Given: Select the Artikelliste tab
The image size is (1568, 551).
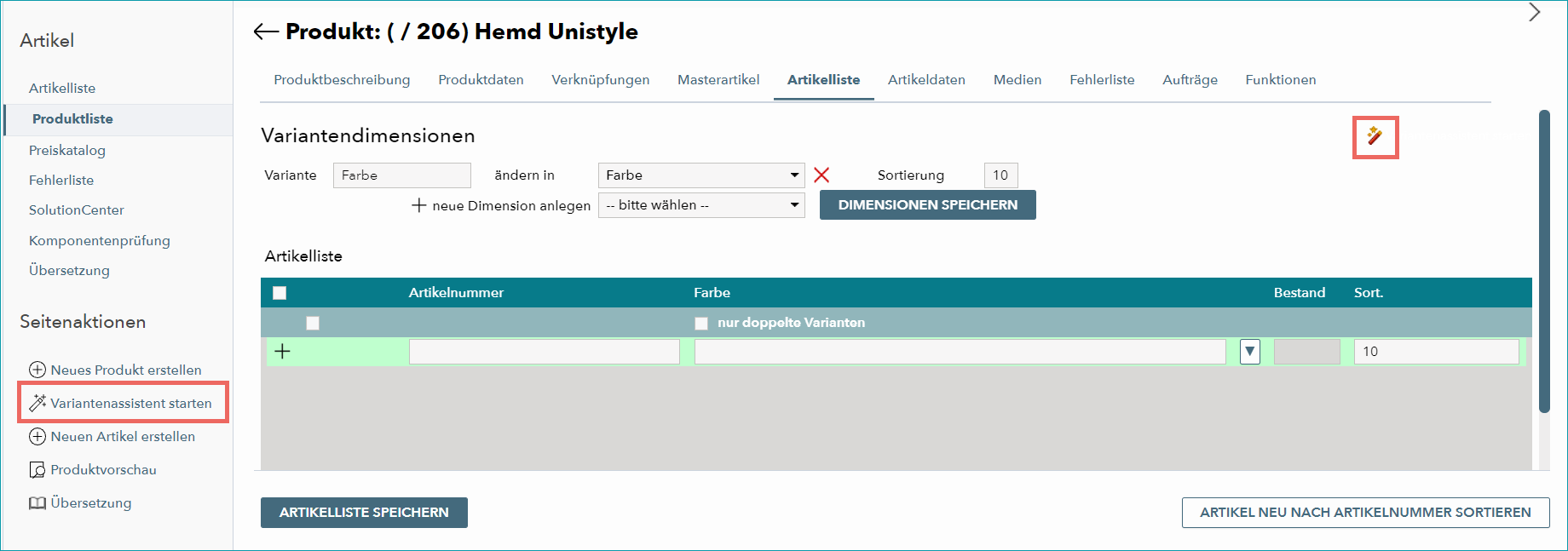Looking at the screenshot, I should (823, 80).
